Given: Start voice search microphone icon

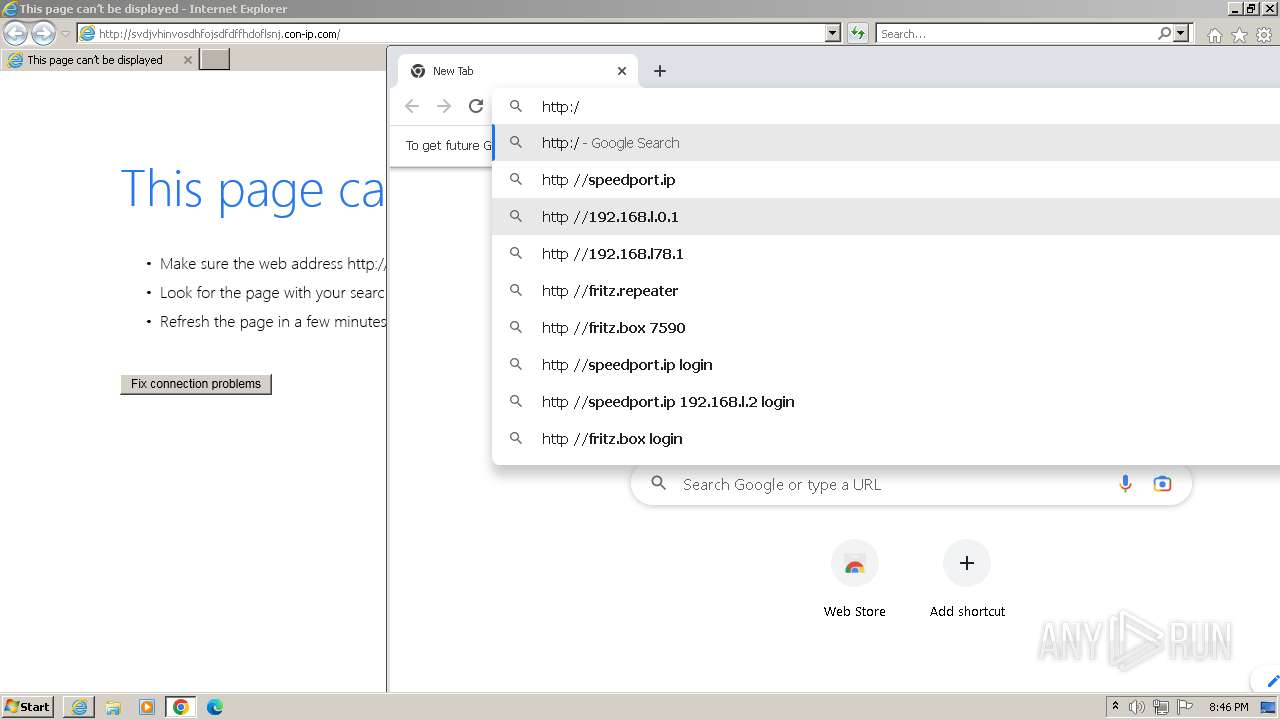Looking at the screenshot, I should pyautogui.click(x=1125, y=484).
